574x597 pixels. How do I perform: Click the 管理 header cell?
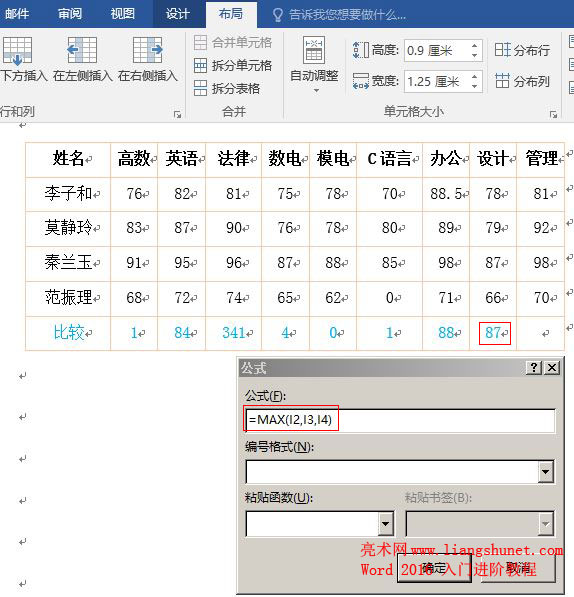click(541, 159)
